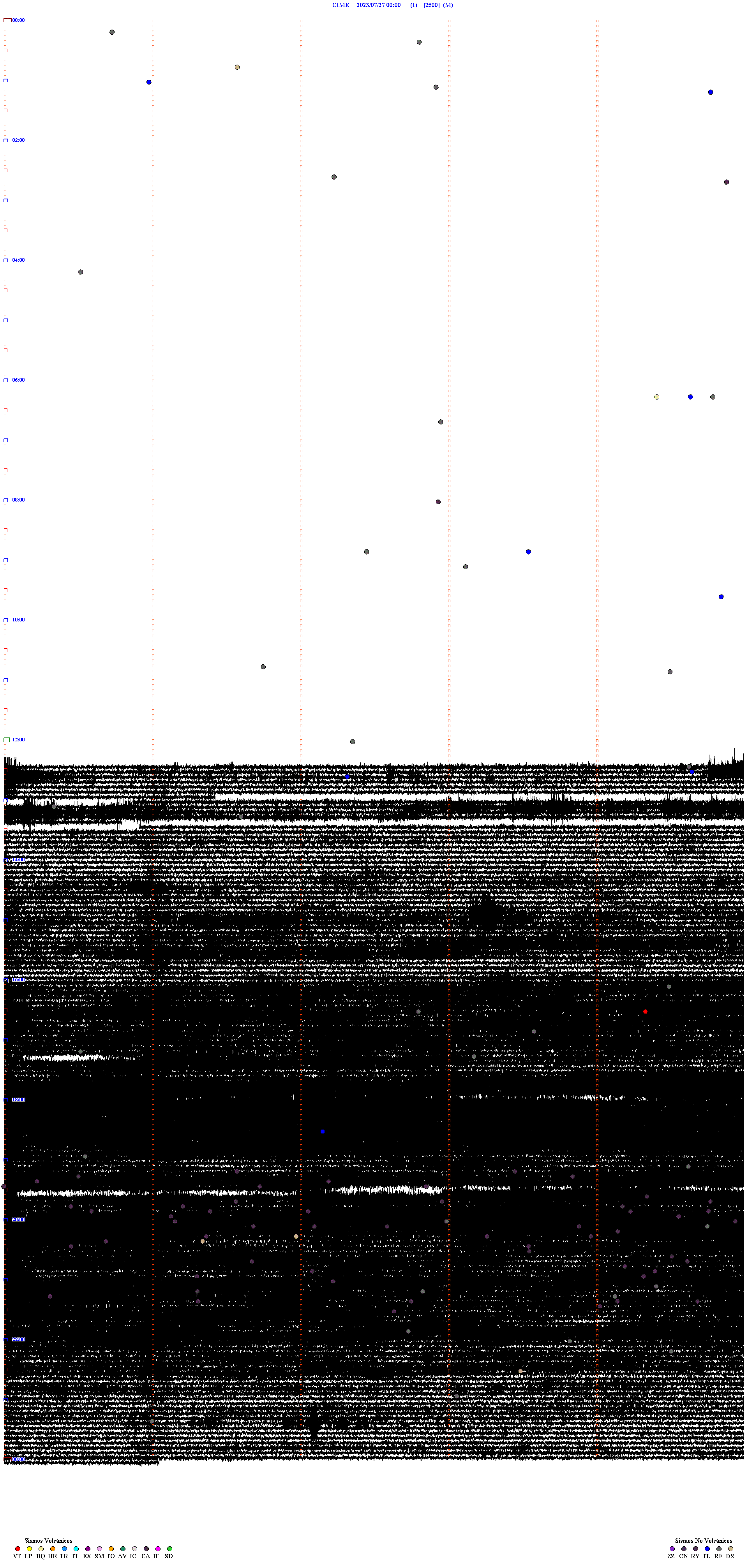This screenshot has width=748, height=1568.
Task: Click the 'TL' legend label
Action: click(707, 1556)
